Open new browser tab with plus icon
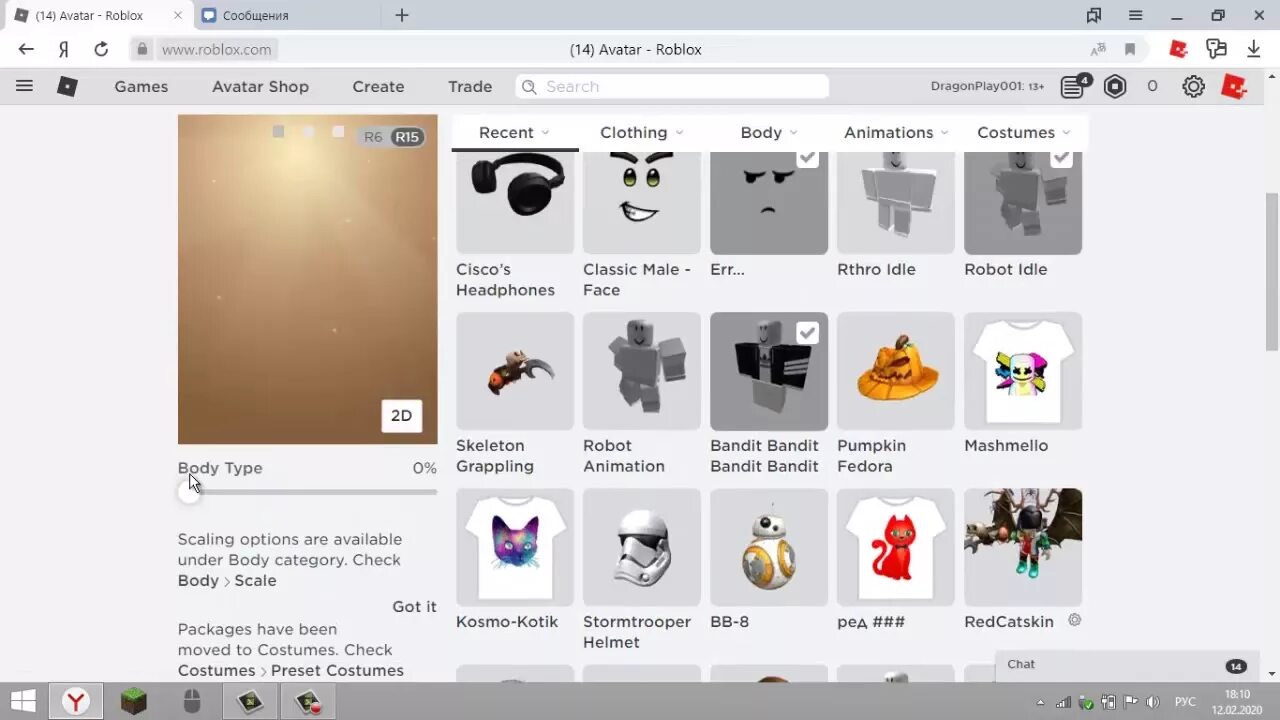This screenshot has height=720, width=1280. [x=402, y=15]
